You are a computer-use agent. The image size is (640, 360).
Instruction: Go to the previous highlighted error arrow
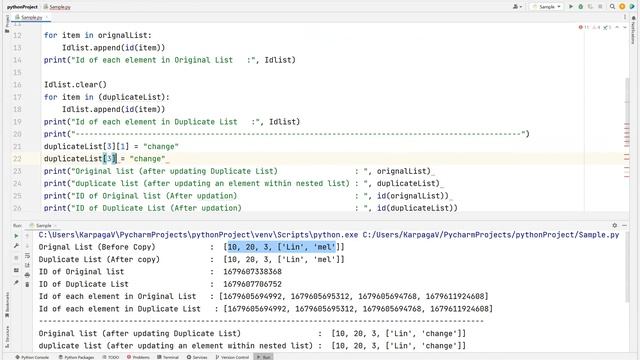[x=617, y=27]
